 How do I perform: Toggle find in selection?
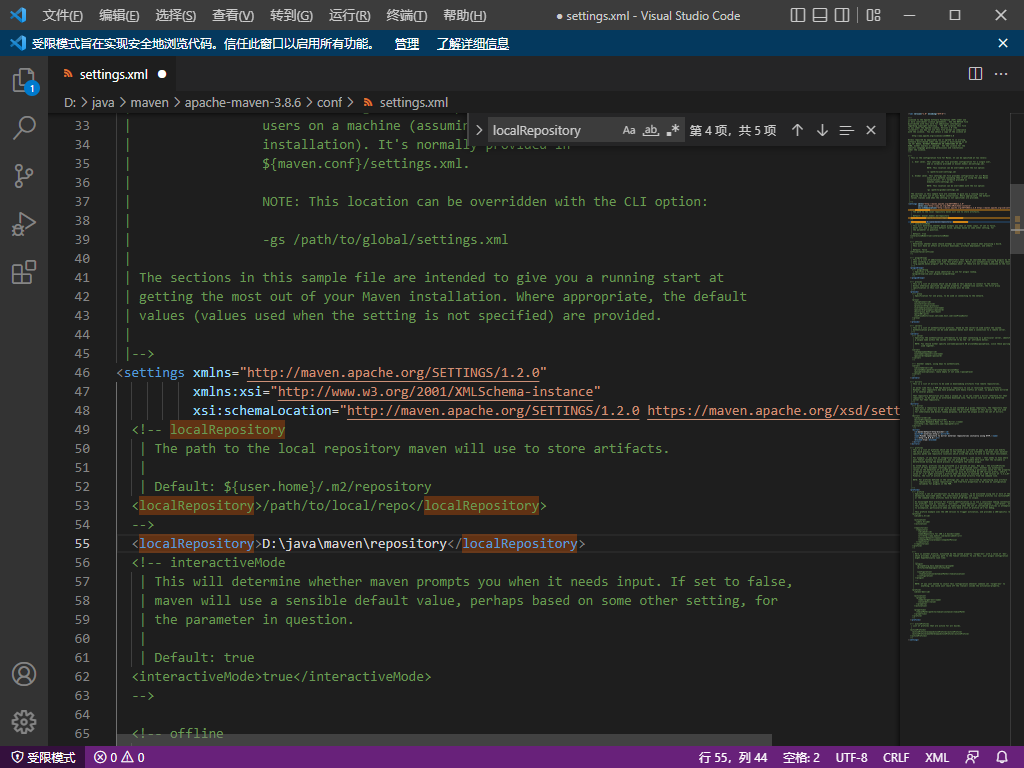pos(846,130)
